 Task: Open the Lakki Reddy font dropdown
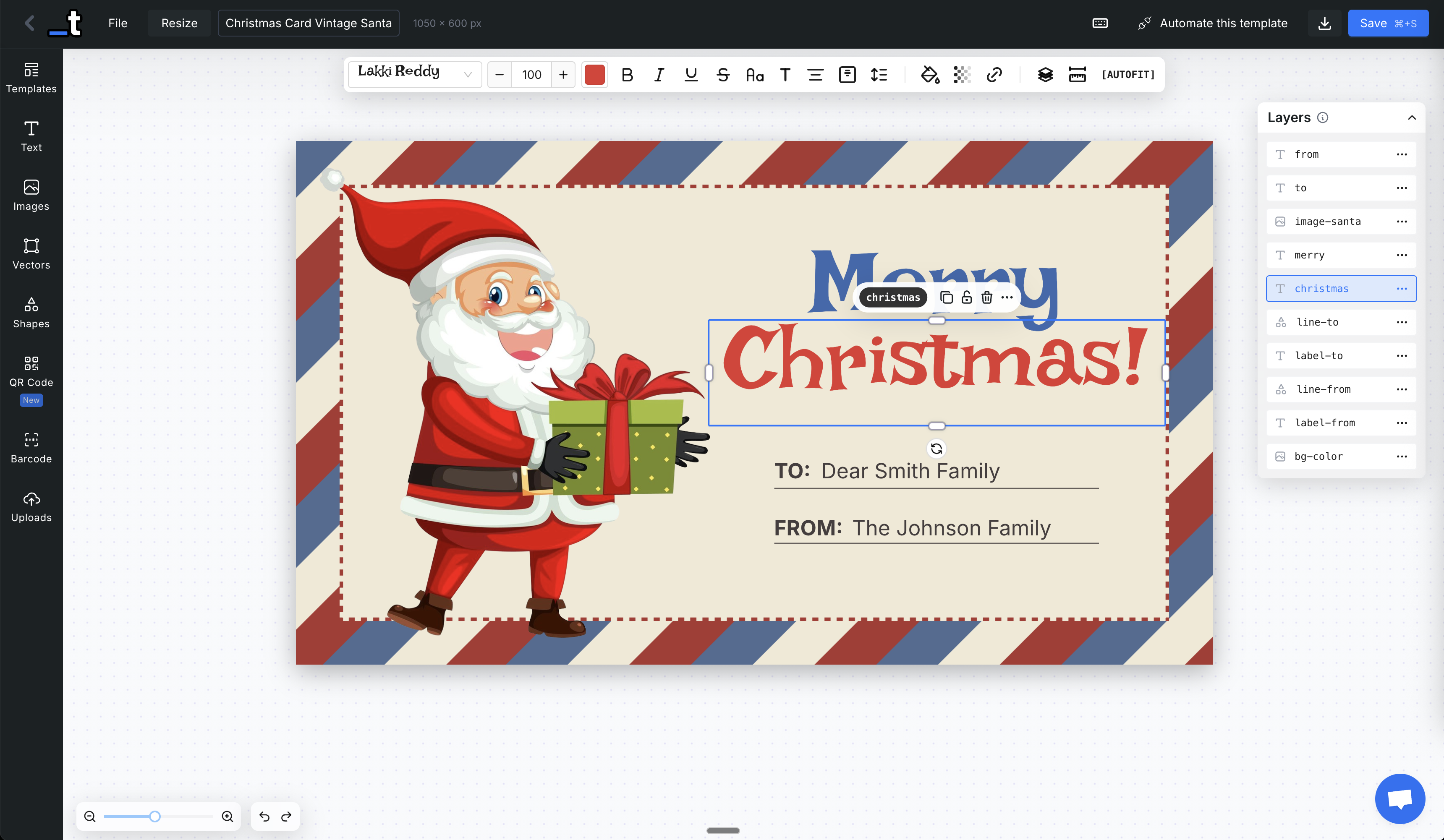415,74
